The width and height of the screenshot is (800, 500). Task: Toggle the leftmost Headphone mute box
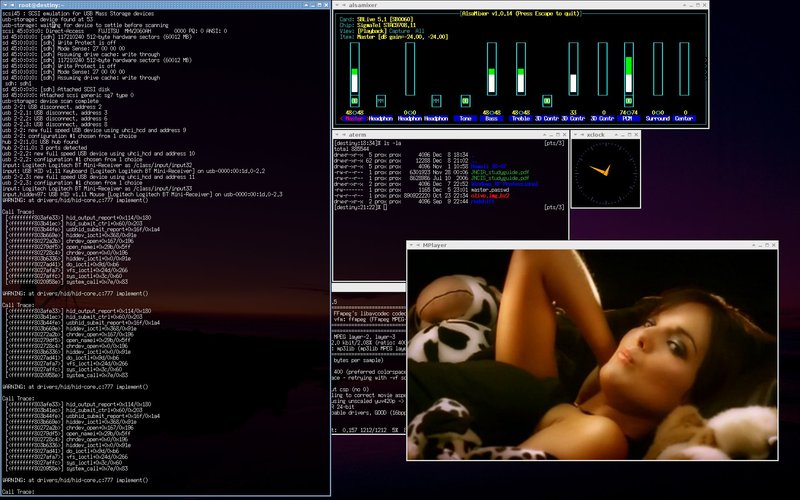click(x=382, y=101)
